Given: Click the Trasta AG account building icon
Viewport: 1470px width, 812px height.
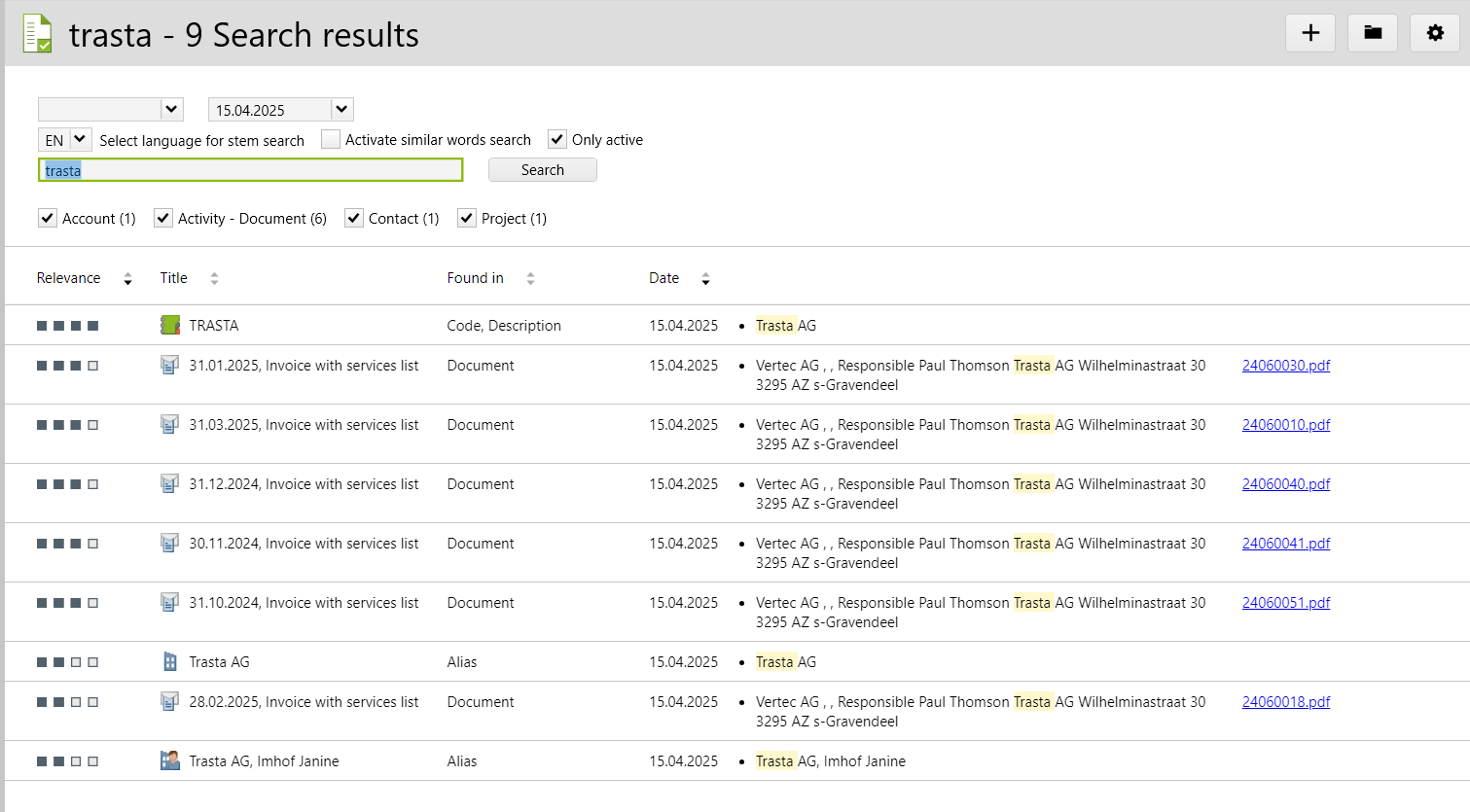Looking at the screenshot, I should click(x=170, y=662).
